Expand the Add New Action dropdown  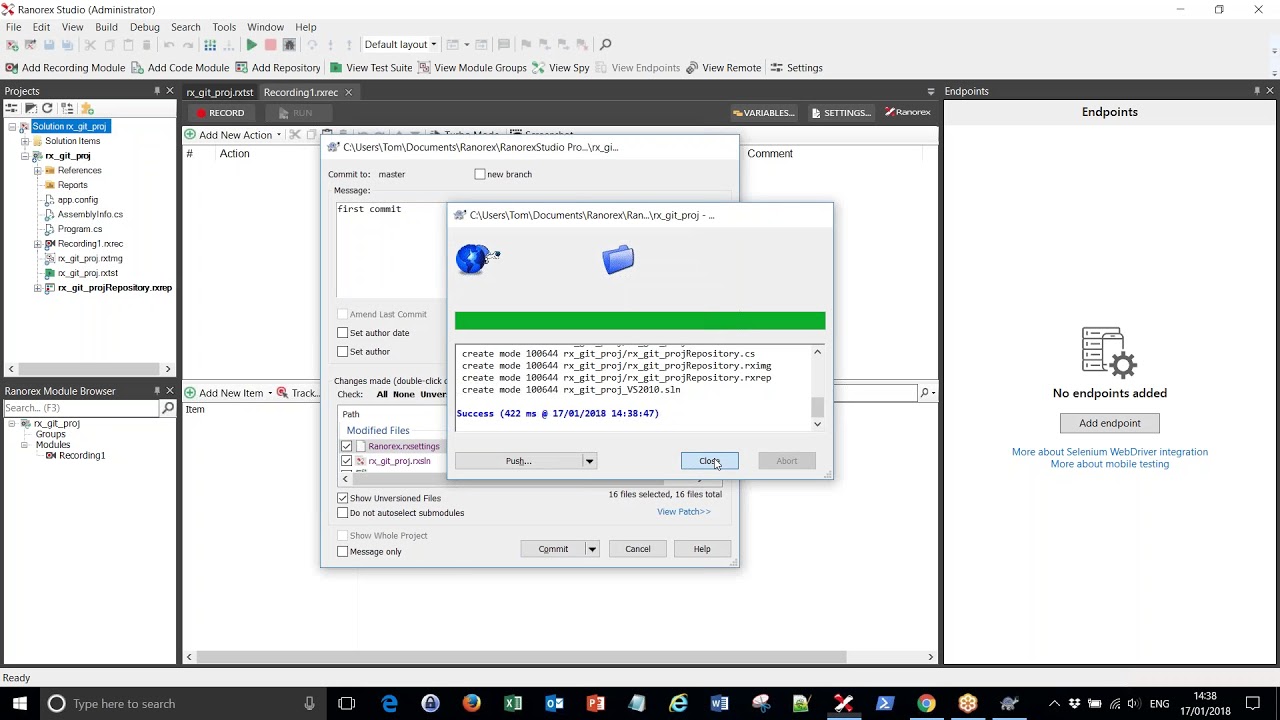pos(278,135)
